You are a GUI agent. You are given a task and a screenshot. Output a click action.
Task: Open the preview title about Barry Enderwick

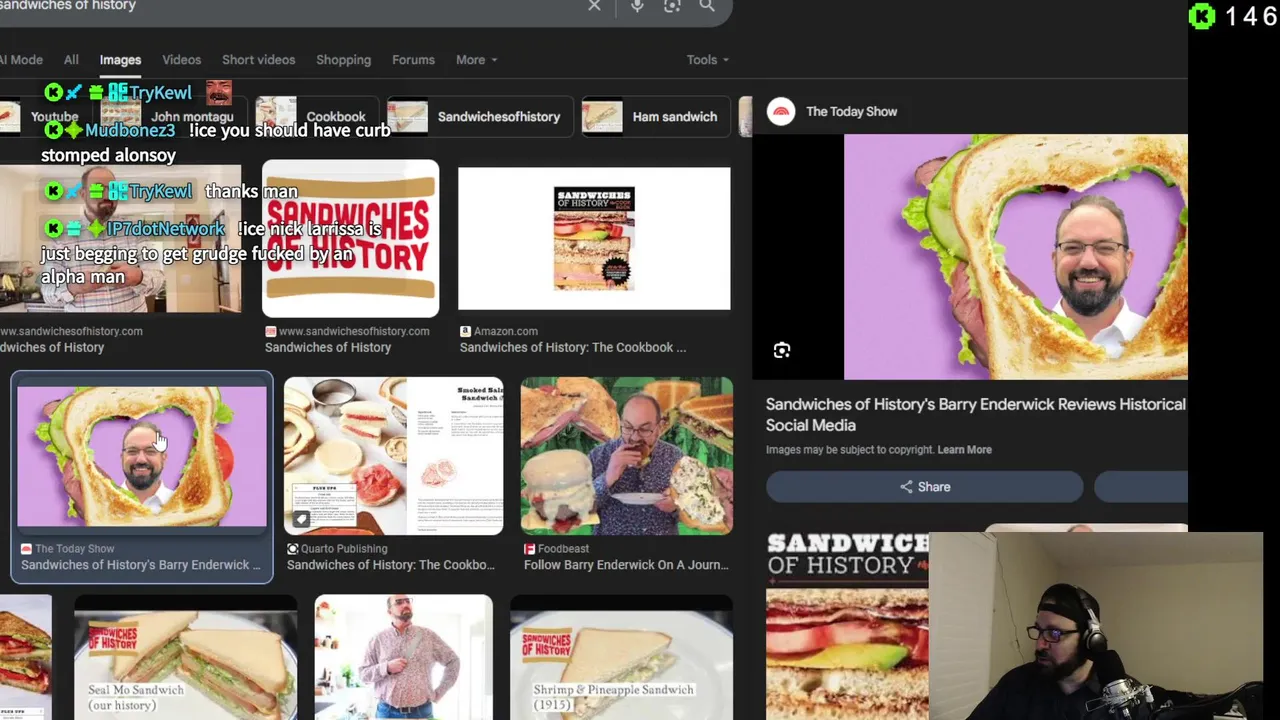pos(975,415)
